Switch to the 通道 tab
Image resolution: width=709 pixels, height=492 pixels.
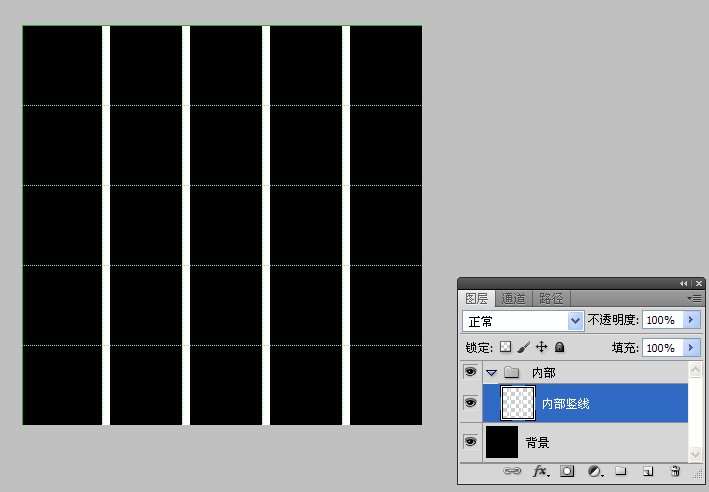point(513,298)
